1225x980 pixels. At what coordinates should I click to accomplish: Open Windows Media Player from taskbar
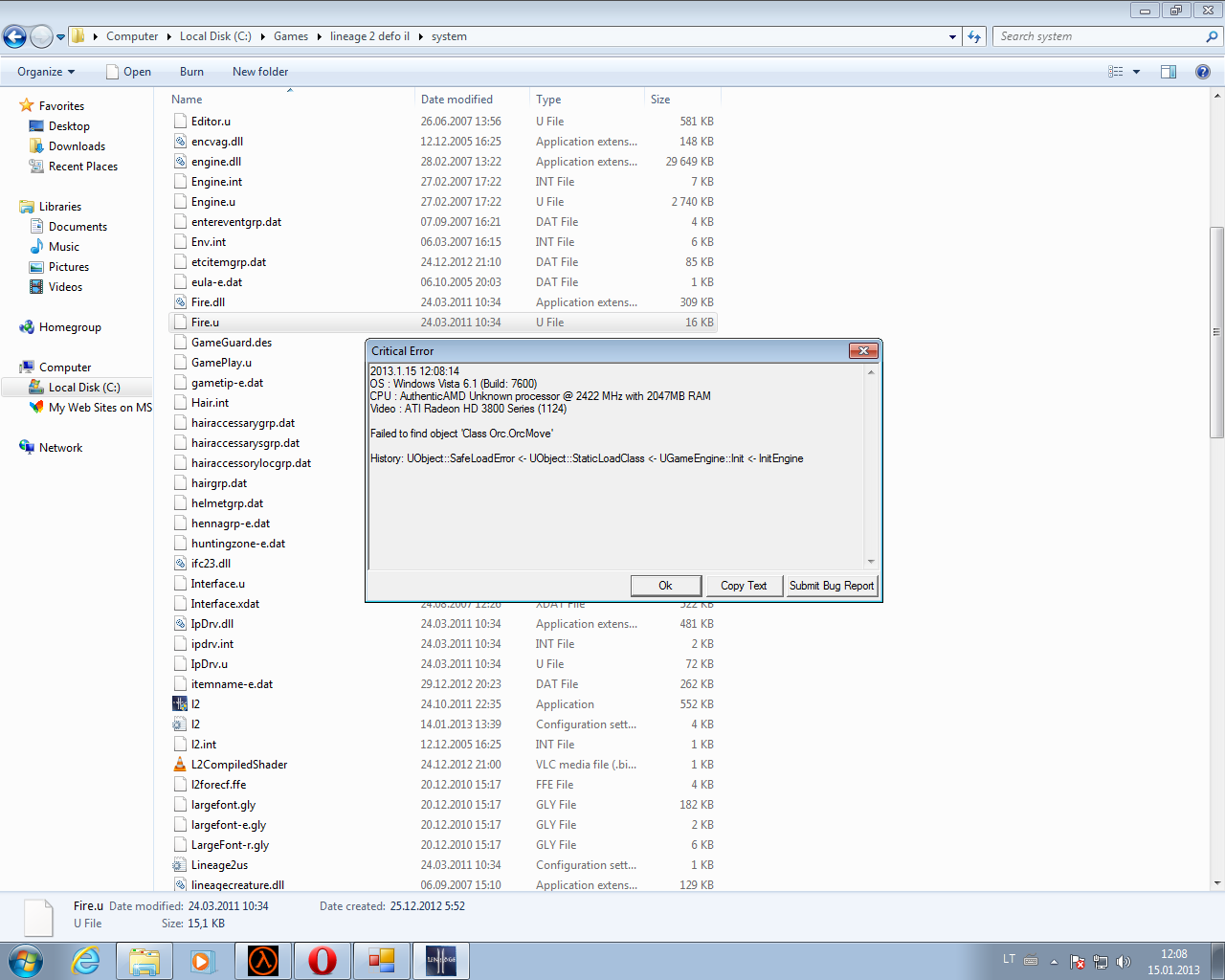[x=203, y=961]
